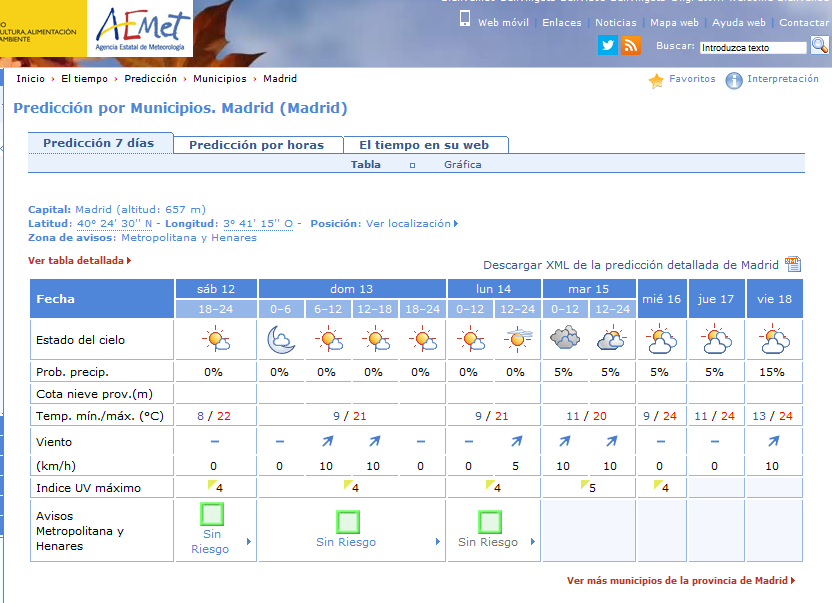This screenshot has width=832, height=603.
Task: Click the Buscar search text field
Action: click(753, 48)
